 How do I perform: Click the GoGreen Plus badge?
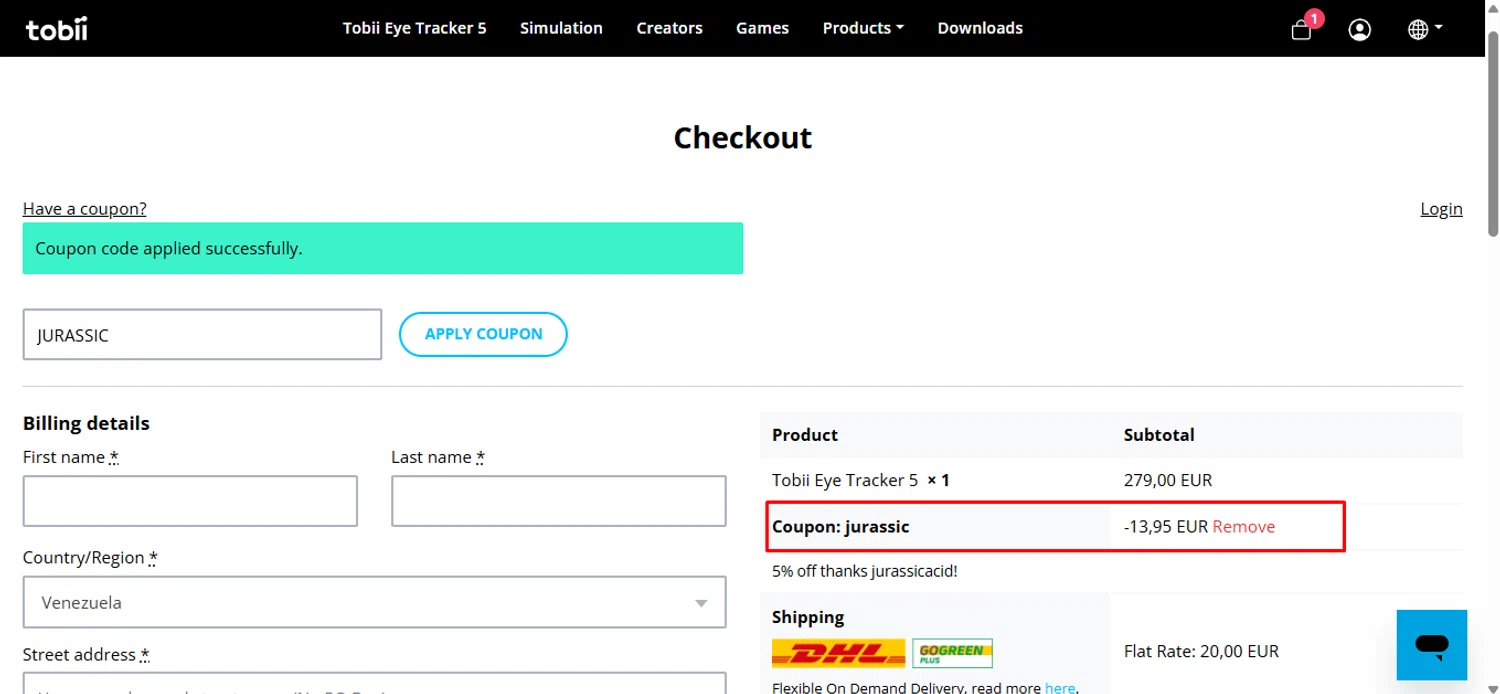[x=952, y=653]
